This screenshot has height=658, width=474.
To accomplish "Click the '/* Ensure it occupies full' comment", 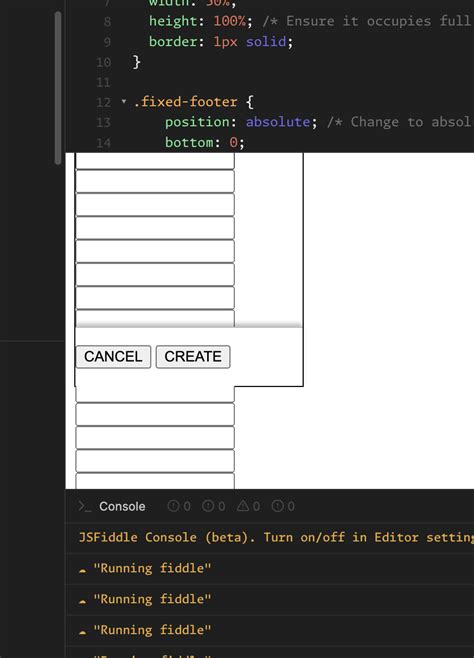I will (368, 21).
